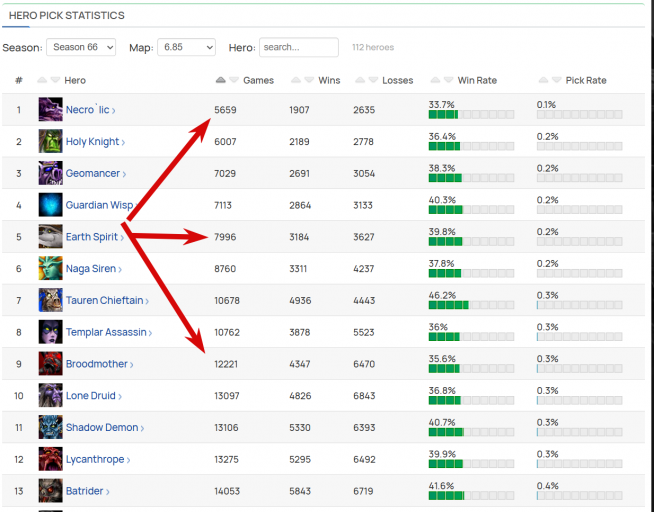The width and height of the screenshot is (654, 512).
Task: Click Tauren Chieftain wins value 4936
Action: tap(300, 301)
